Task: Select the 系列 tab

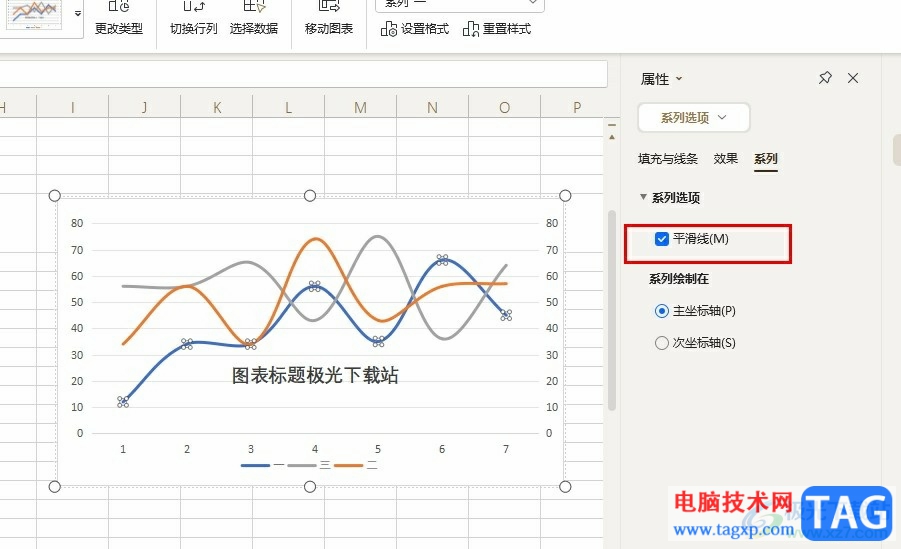Action: 765,159
